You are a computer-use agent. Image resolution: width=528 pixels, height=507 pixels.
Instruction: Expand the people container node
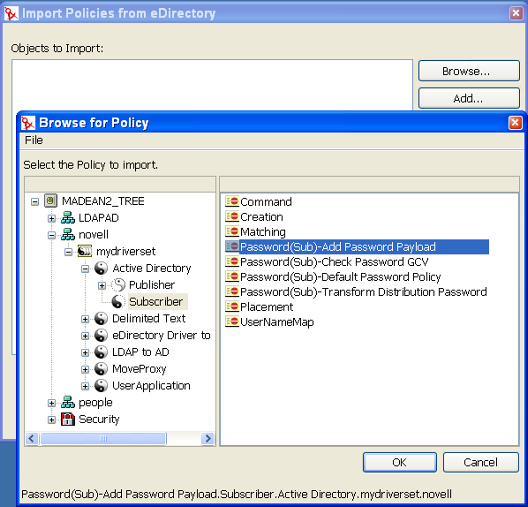coord(52,403)
